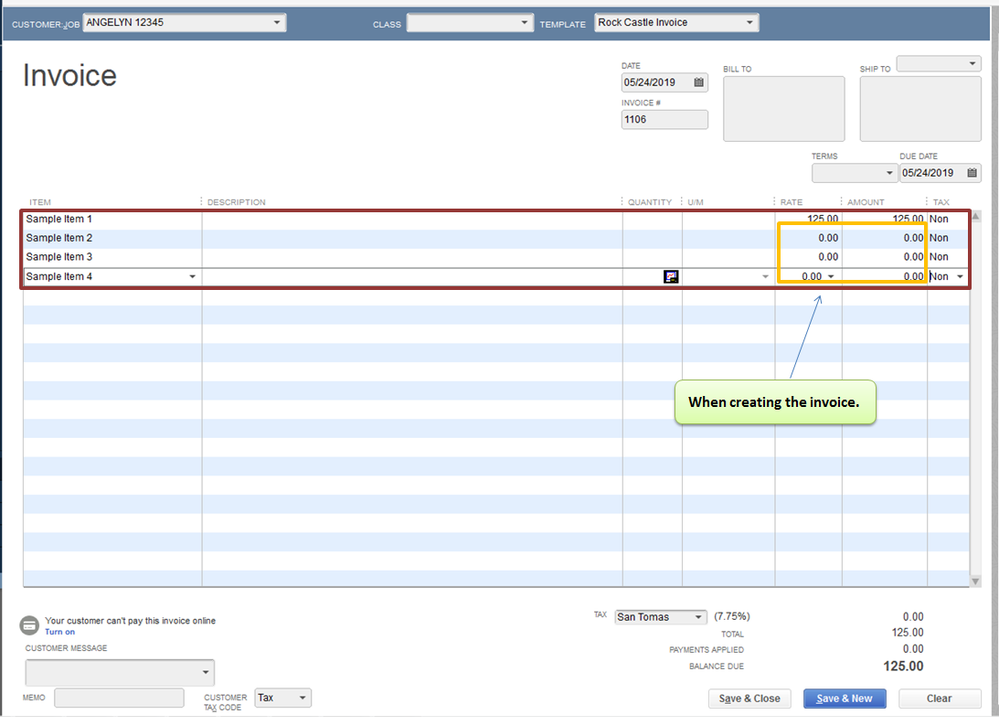Click the Save & New button
Viewport: 999px width, 717px height.
pos(844,699)
